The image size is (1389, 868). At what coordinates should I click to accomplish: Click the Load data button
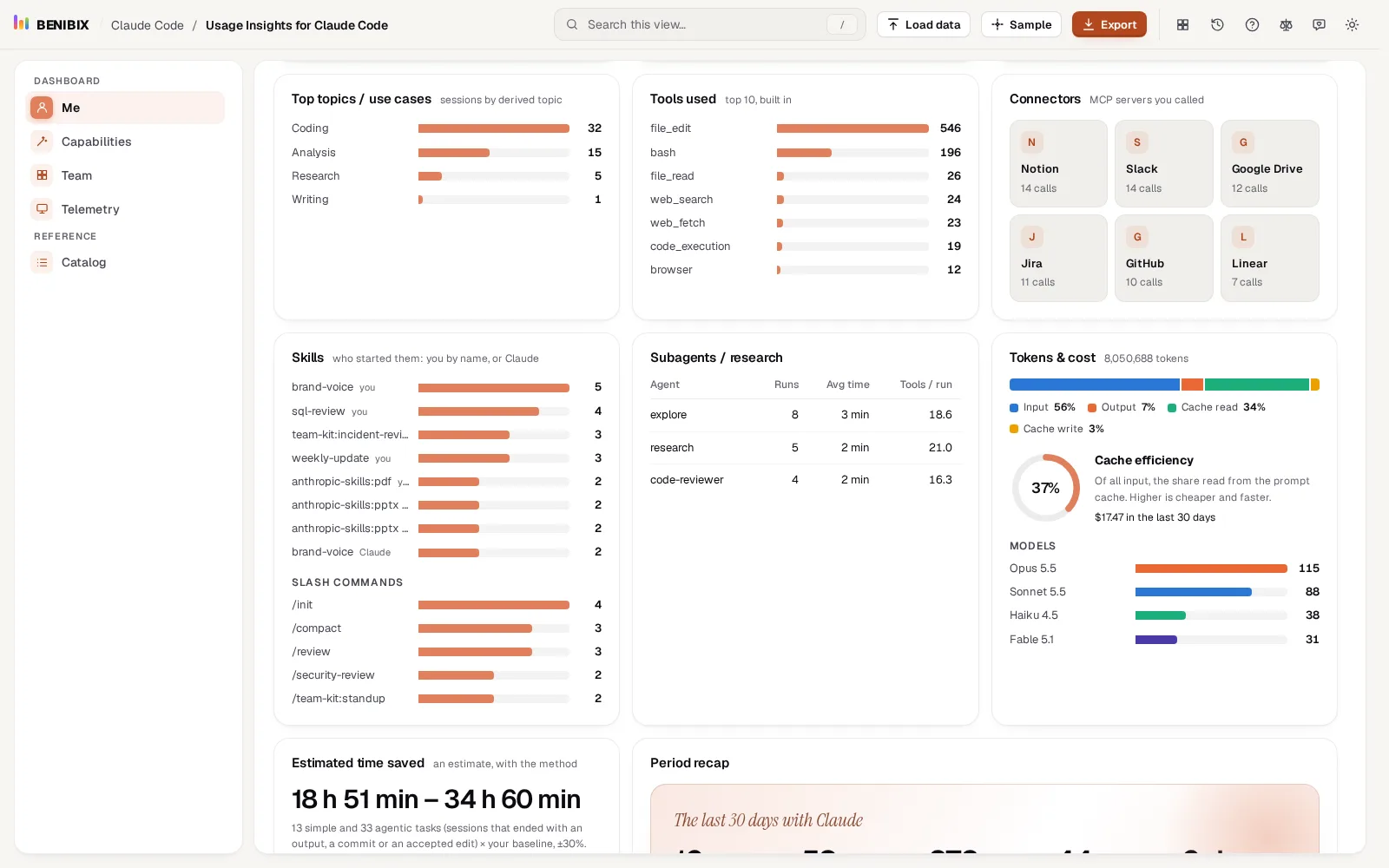pyautogui.click(x=924, y=24)
